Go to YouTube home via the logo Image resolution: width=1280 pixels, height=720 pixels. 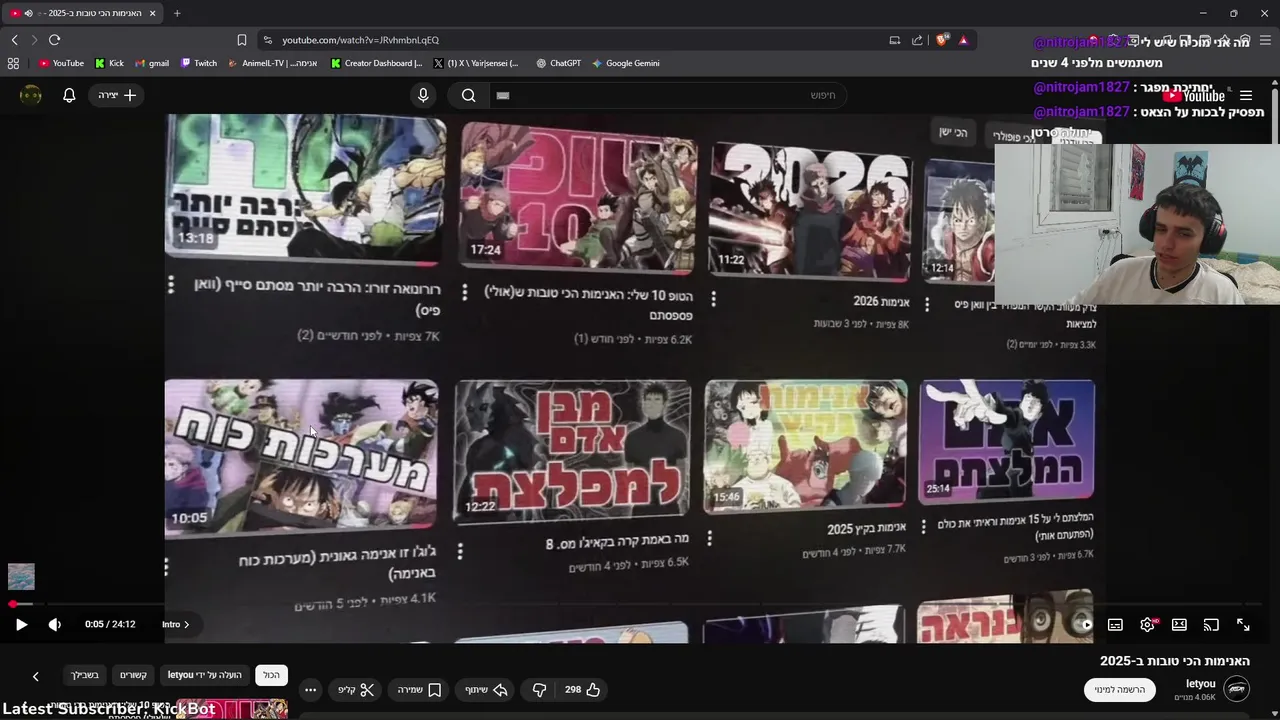[x=1194, y=96]
